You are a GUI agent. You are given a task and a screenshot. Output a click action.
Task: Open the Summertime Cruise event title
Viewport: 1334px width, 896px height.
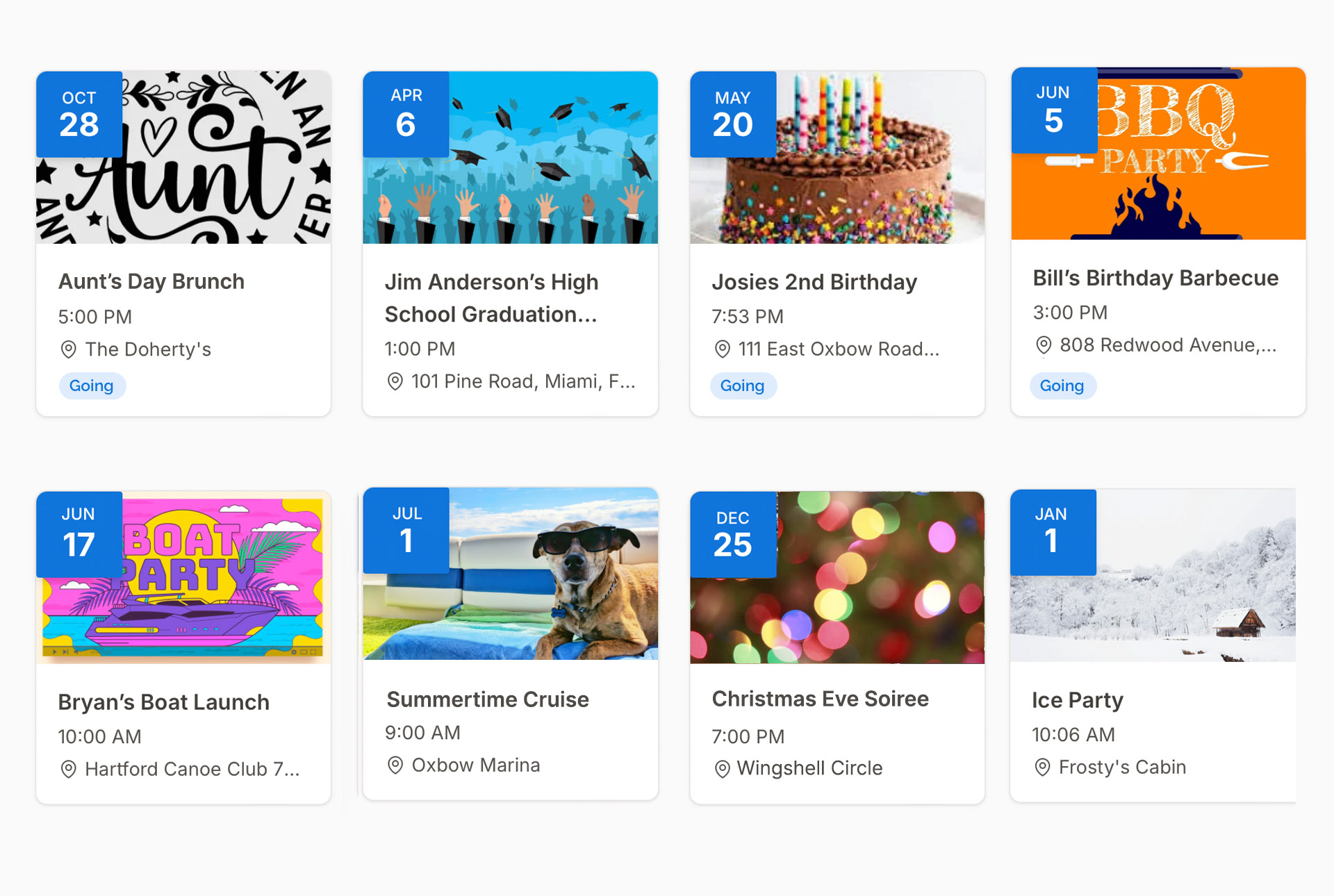487,699
